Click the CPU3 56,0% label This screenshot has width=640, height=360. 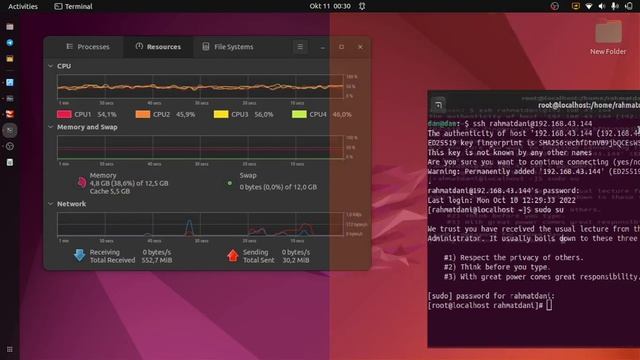(x=252, y=114)
